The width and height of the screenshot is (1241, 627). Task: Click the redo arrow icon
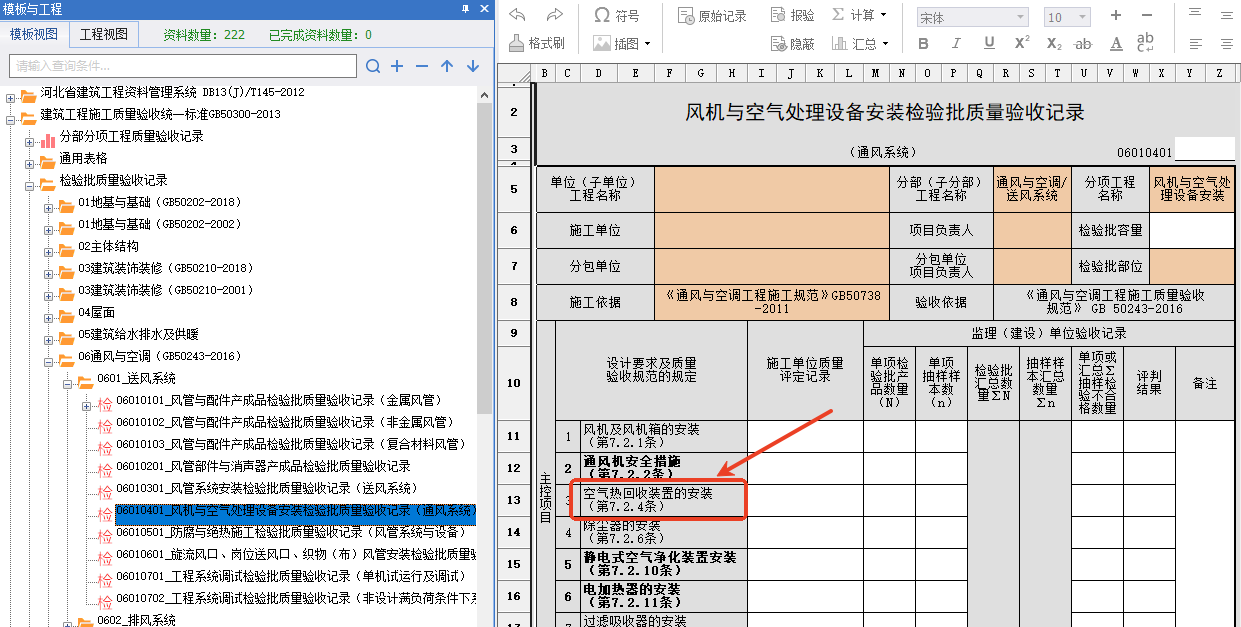coord(554,14)
